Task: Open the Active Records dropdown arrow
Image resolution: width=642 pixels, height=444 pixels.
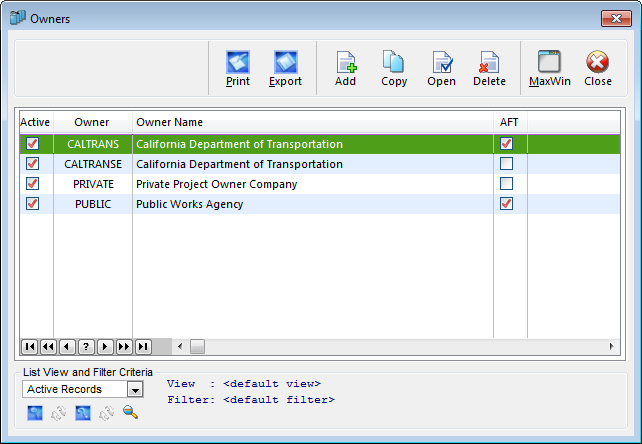Action: (x=135, y=389)
